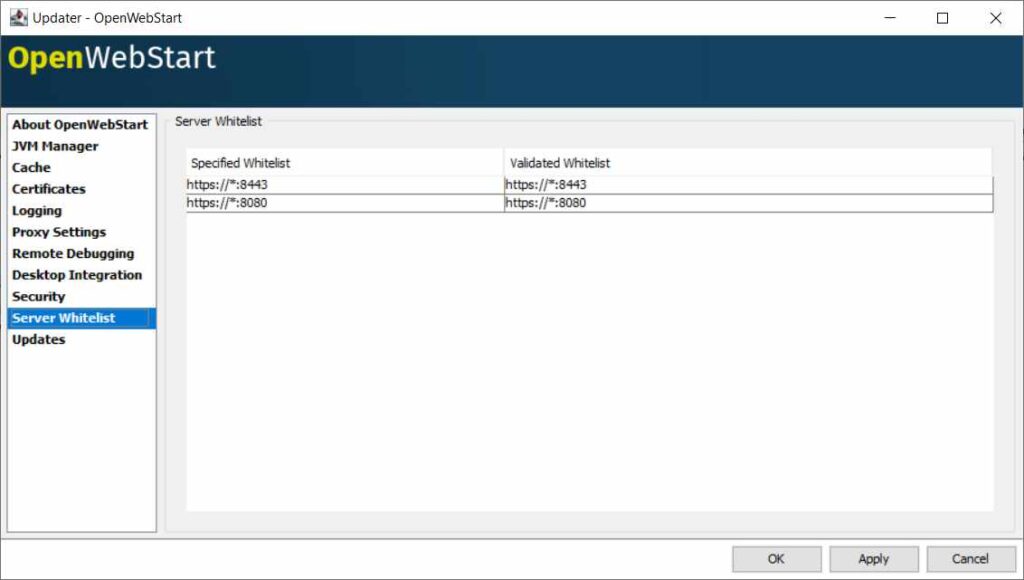Show the Logging settings
The height and width of the screenshot is (580, 1024).
point(82,211)
